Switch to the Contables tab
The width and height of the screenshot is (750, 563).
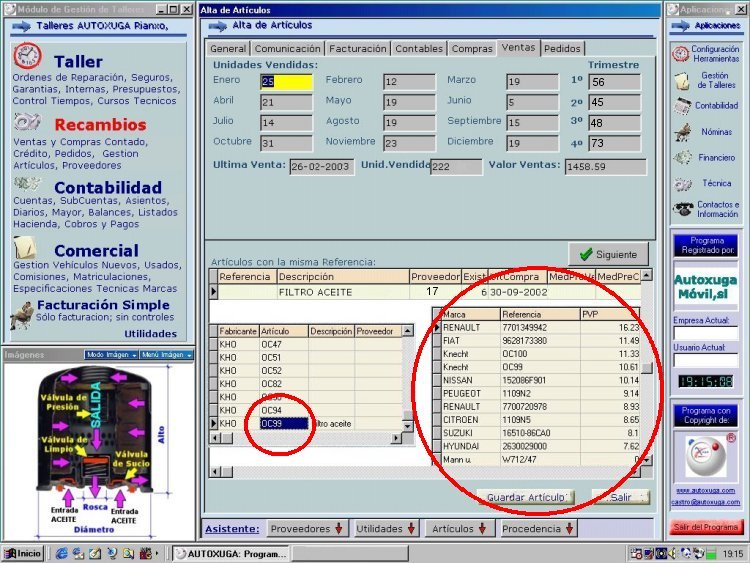pyautogui.click(x=419, y=48)
